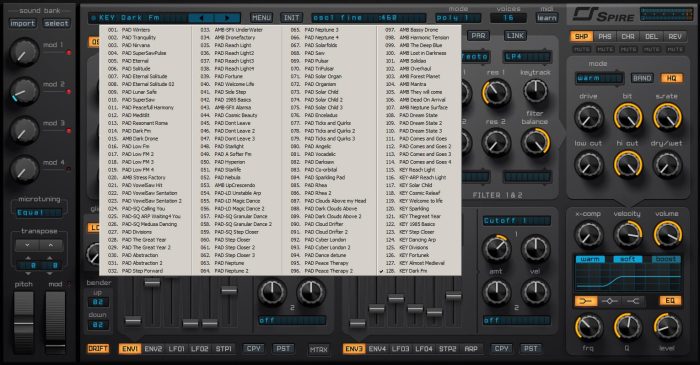Enable the soft output mode
The height and width of the screenshot is (365, 700).
coord(628,259)
